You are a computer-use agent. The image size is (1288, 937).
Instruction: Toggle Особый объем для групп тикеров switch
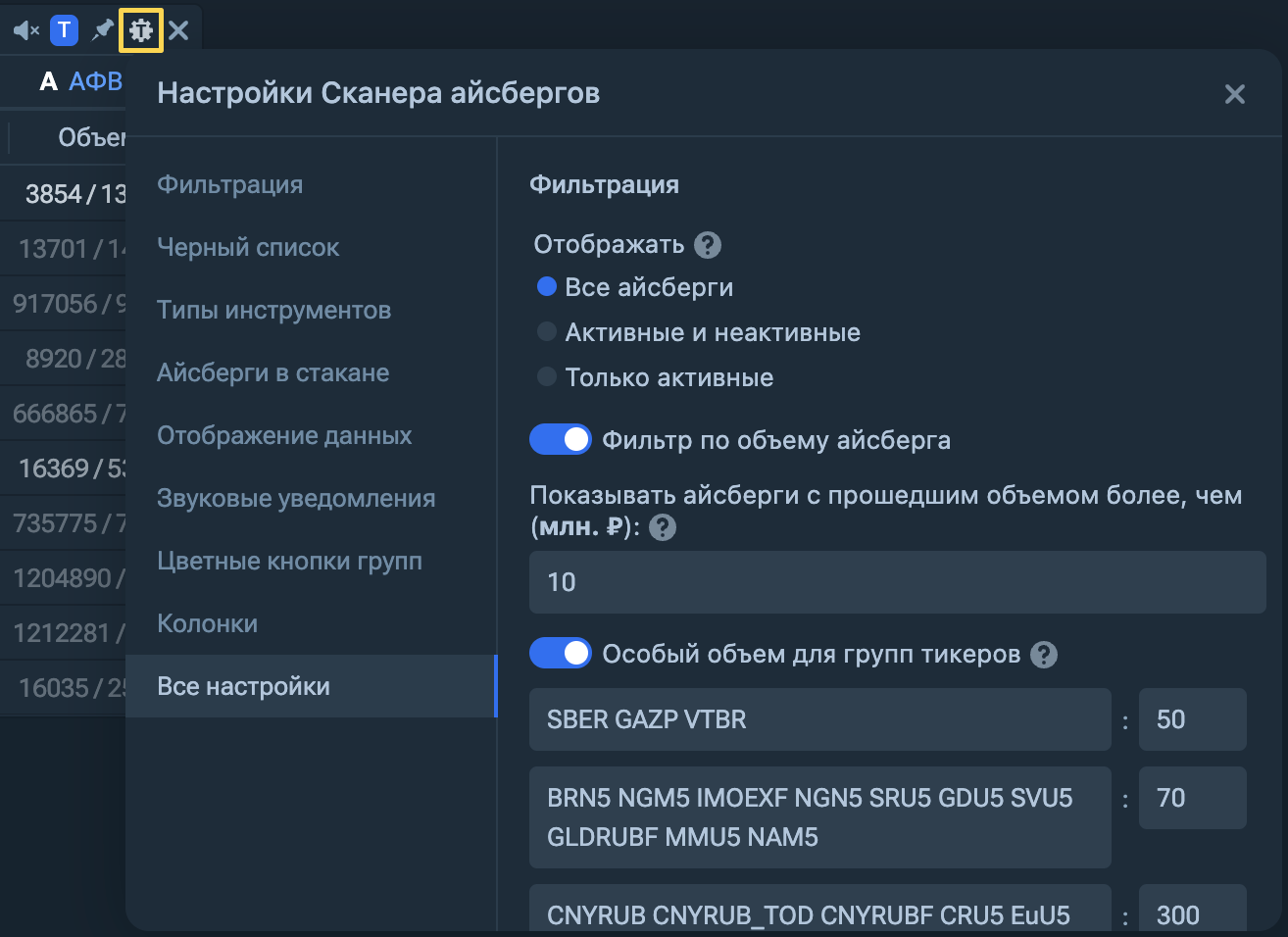tap(561, 654)
